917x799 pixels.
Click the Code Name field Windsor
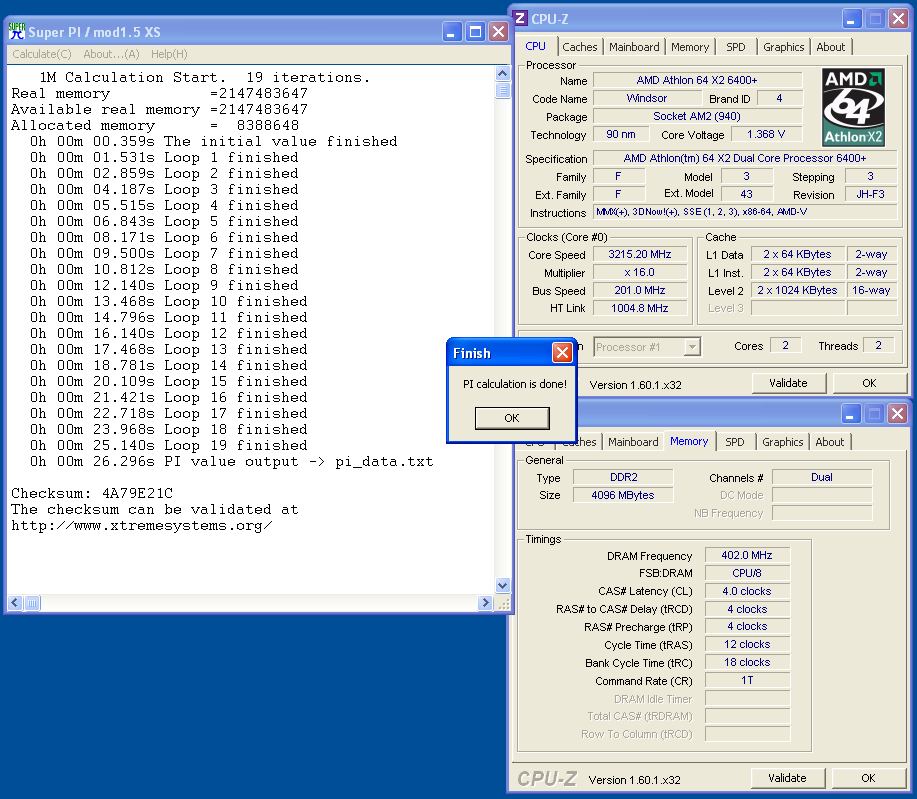click(x=647, y=98)
